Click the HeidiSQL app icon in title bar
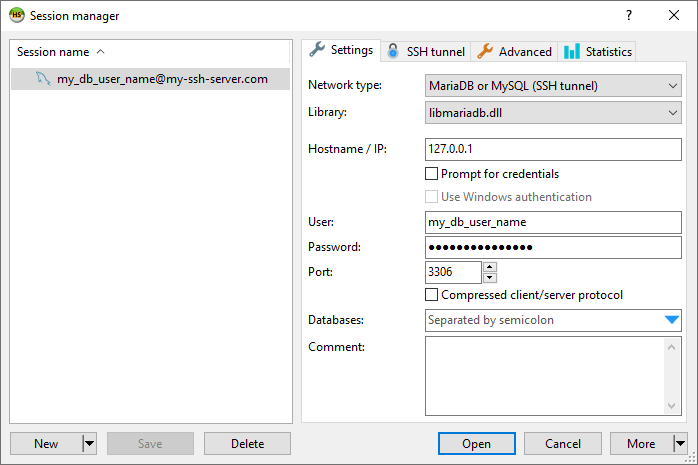Image resolution: width=698 pixels, height=465 pixels. pos(16,15)
